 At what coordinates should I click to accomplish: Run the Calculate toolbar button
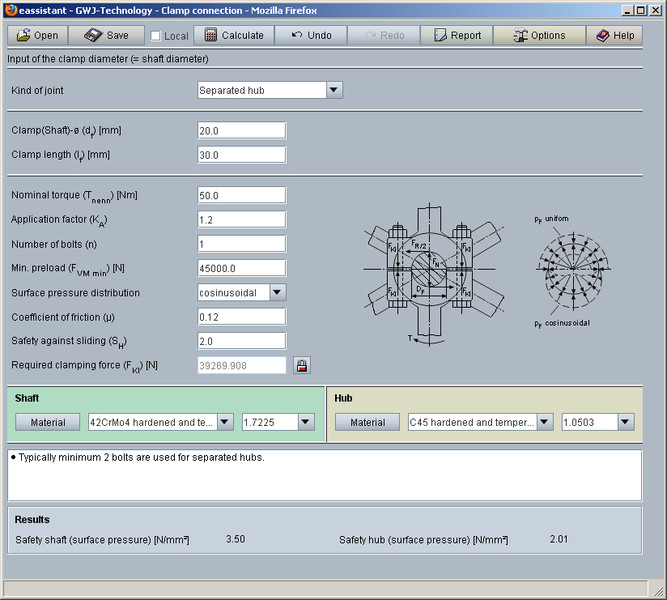(235, 35)
